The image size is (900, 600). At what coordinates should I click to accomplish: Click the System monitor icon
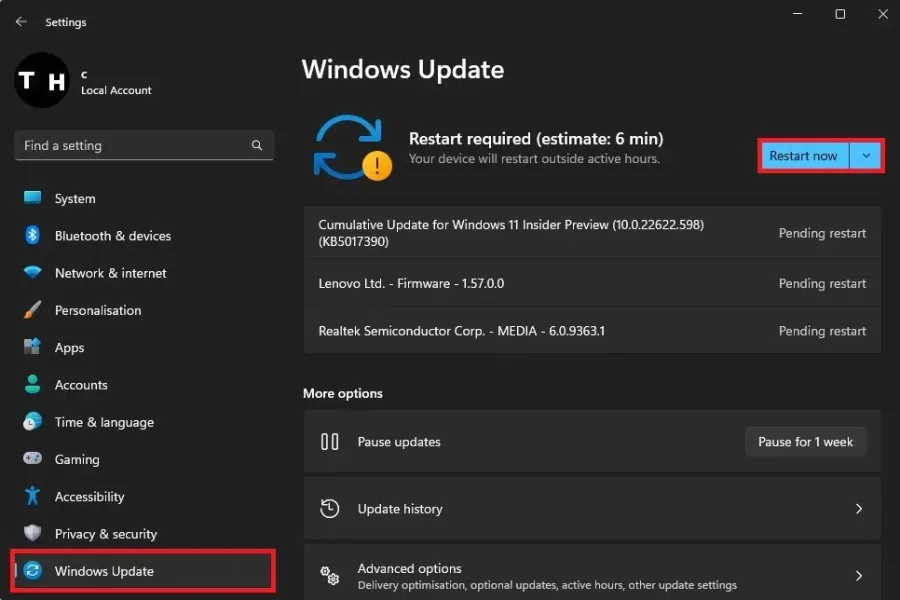(x=32, y=198)
